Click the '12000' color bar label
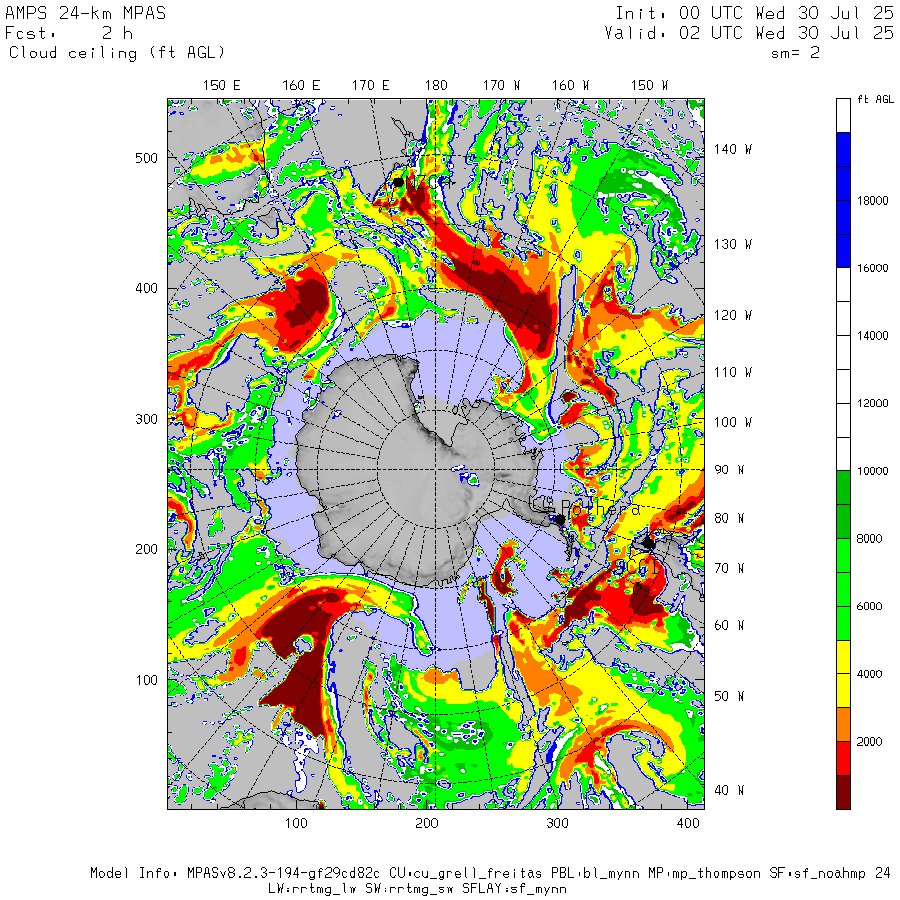 click(872, 403)
